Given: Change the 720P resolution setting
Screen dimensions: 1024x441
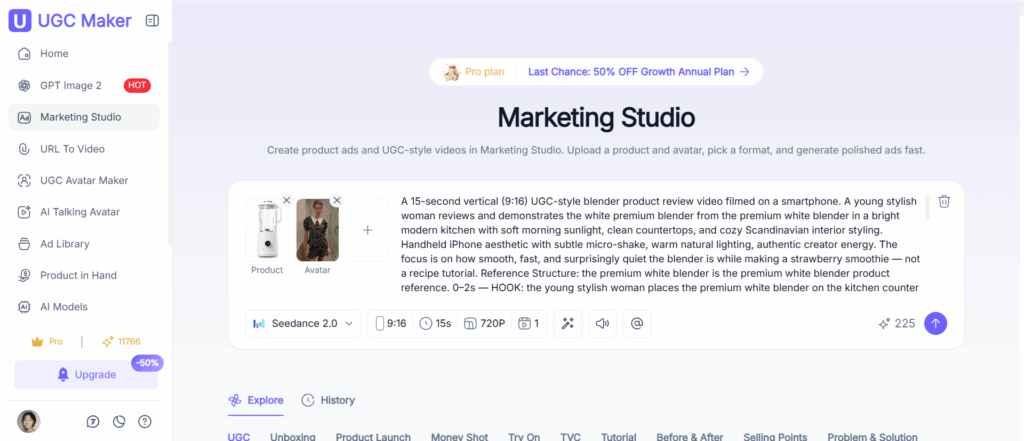Looking at the screenshot, I should (485, 323).
